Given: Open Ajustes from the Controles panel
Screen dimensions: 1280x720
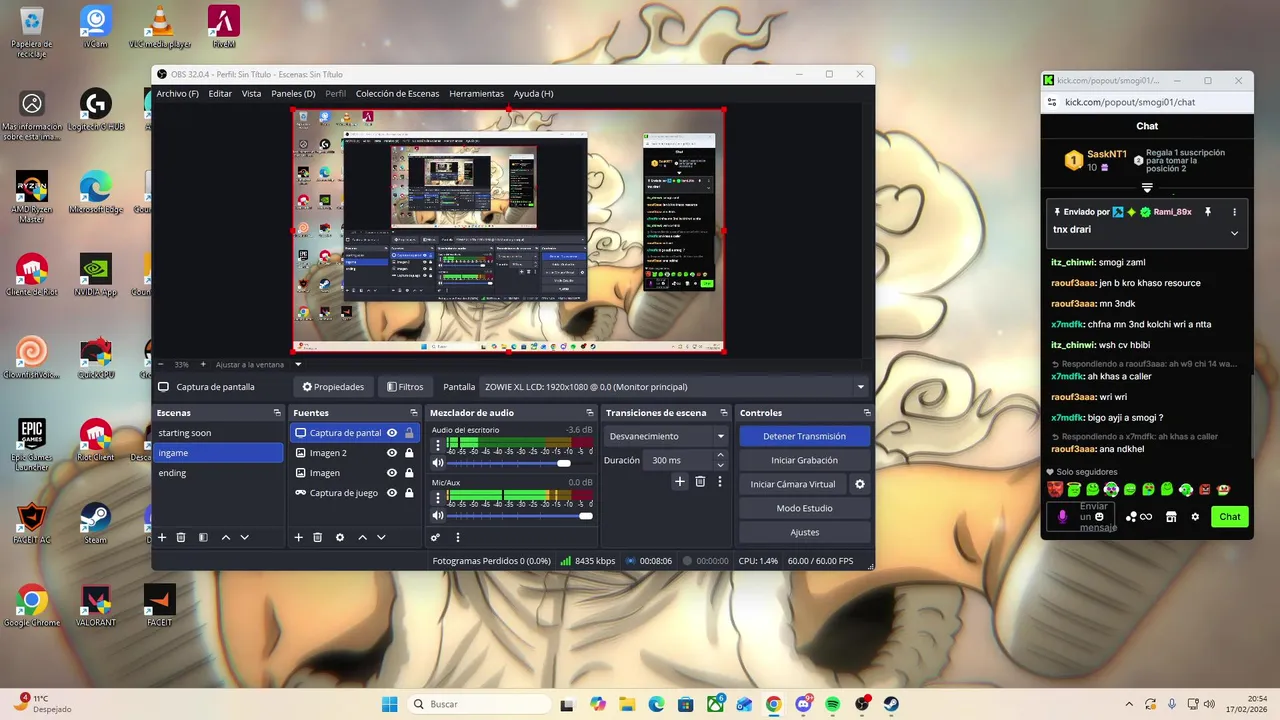Looking at the screenshot, I should pos(804,532).
